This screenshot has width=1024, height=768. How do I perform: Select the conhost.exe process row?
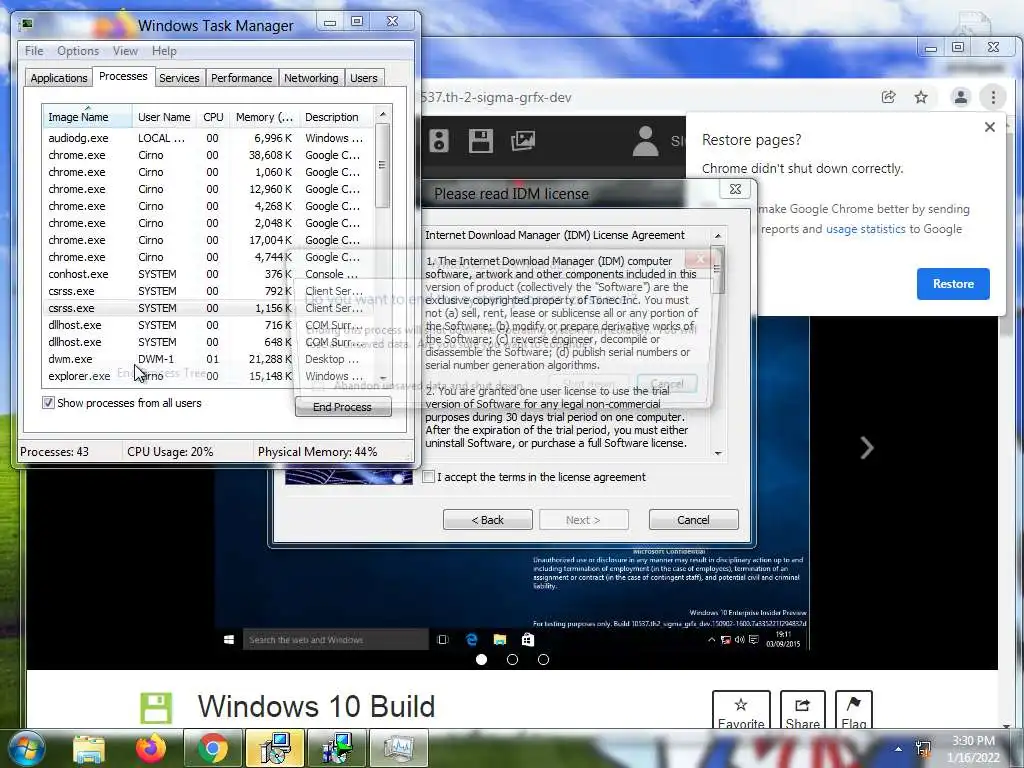click(x=208, y=274)
